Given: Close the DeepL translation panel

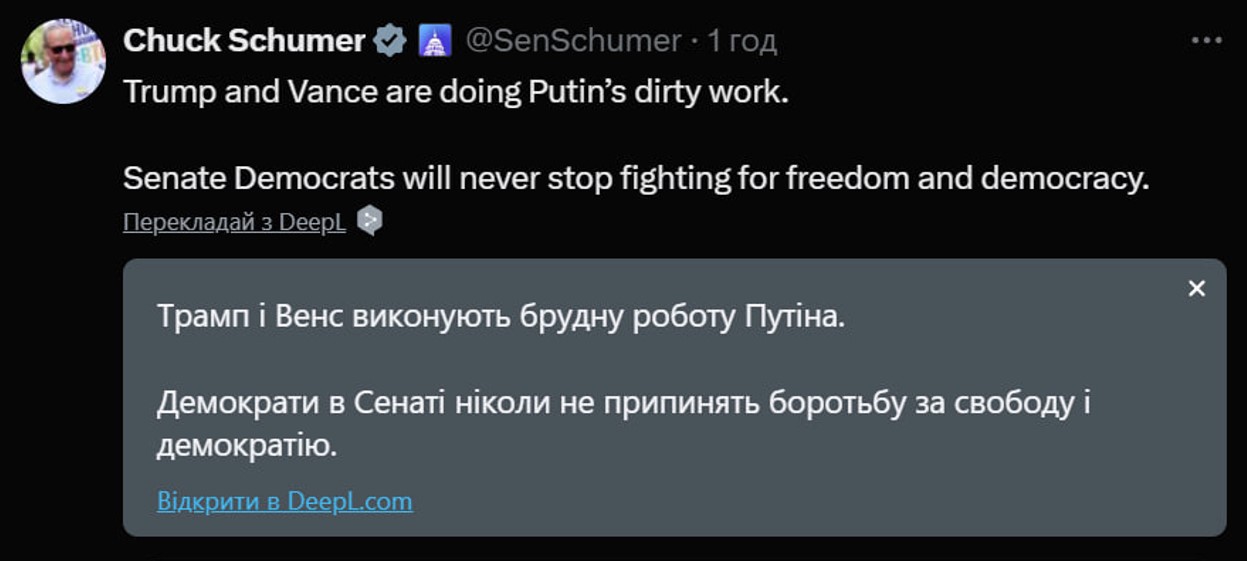Looking at the screenshot, I should pos(1196,289).
